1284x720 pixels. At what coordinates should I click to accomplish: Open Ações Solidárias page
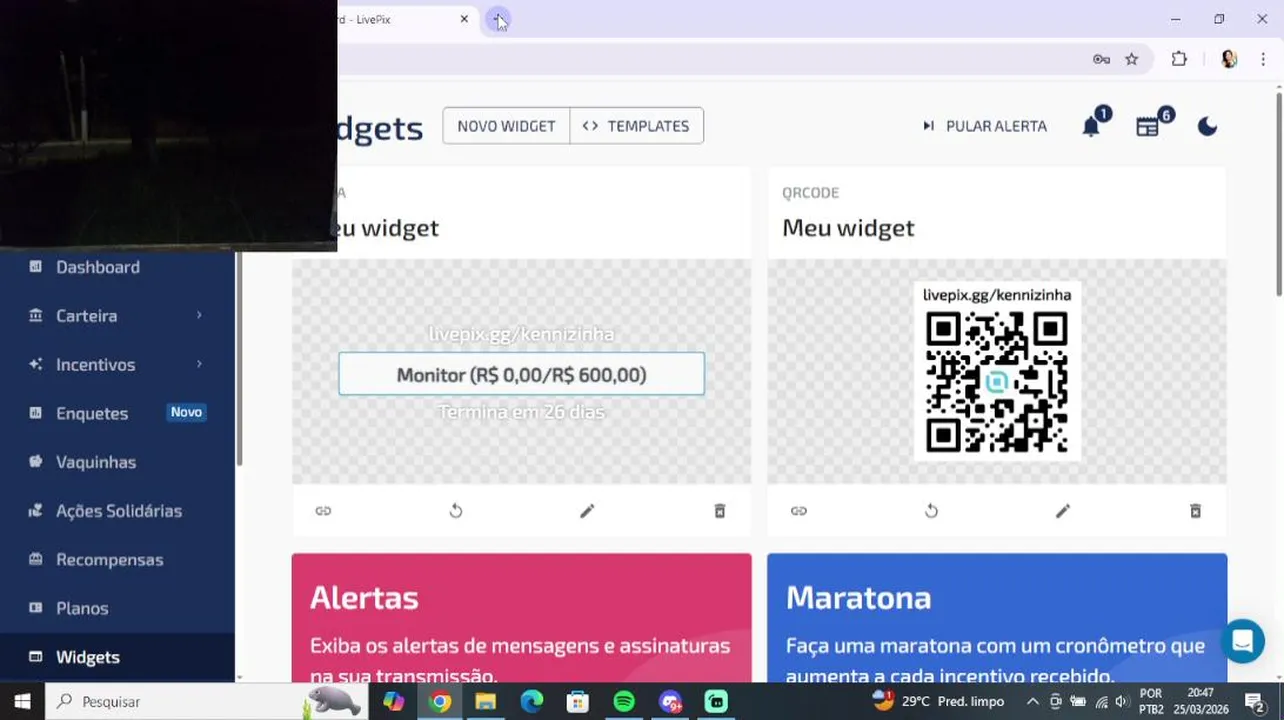(119, 511)
